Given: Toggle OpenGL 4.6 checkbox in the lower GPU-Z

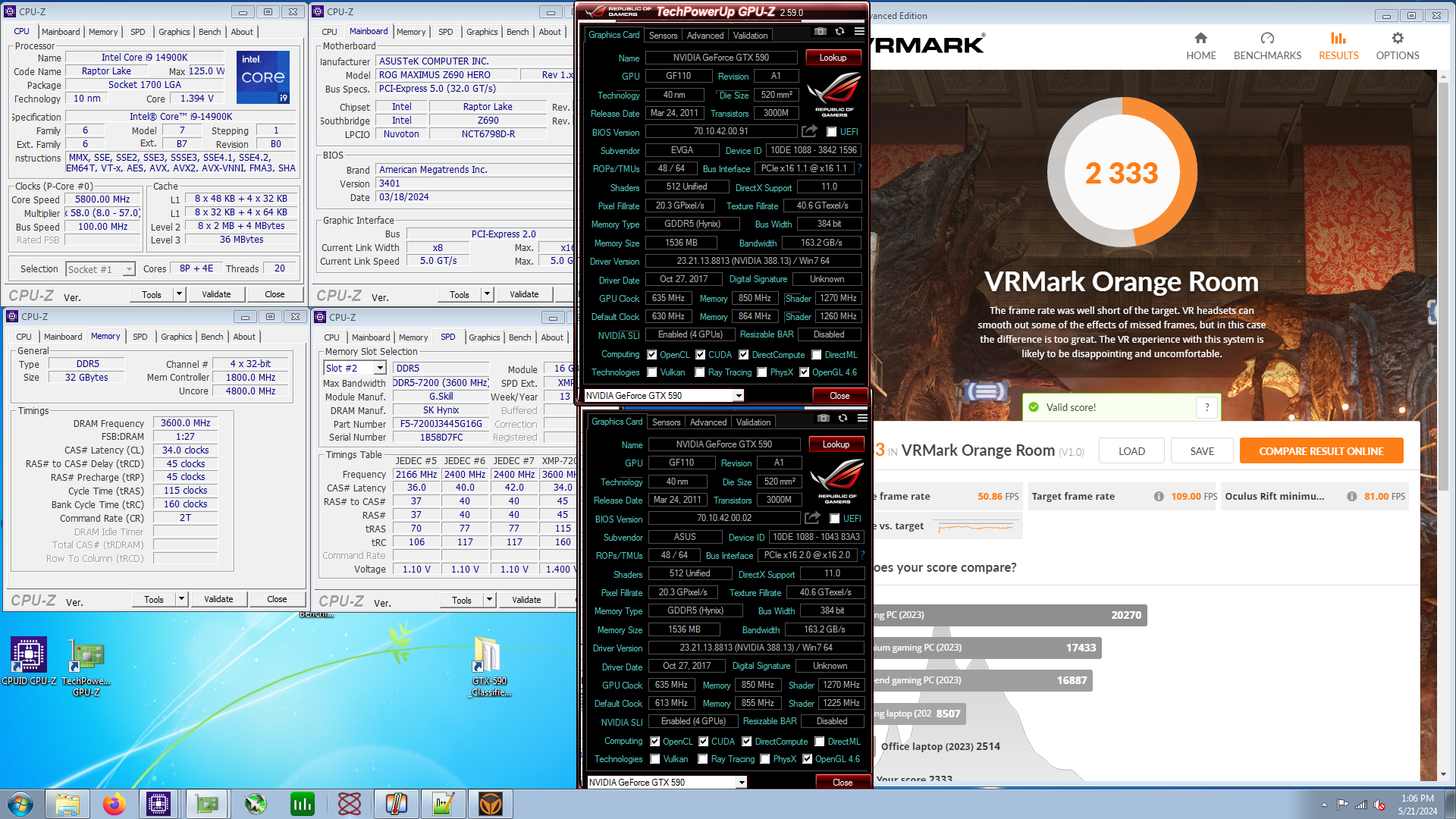Looking at the screenshot, I should pyautogui.click(x=808, y=759).
